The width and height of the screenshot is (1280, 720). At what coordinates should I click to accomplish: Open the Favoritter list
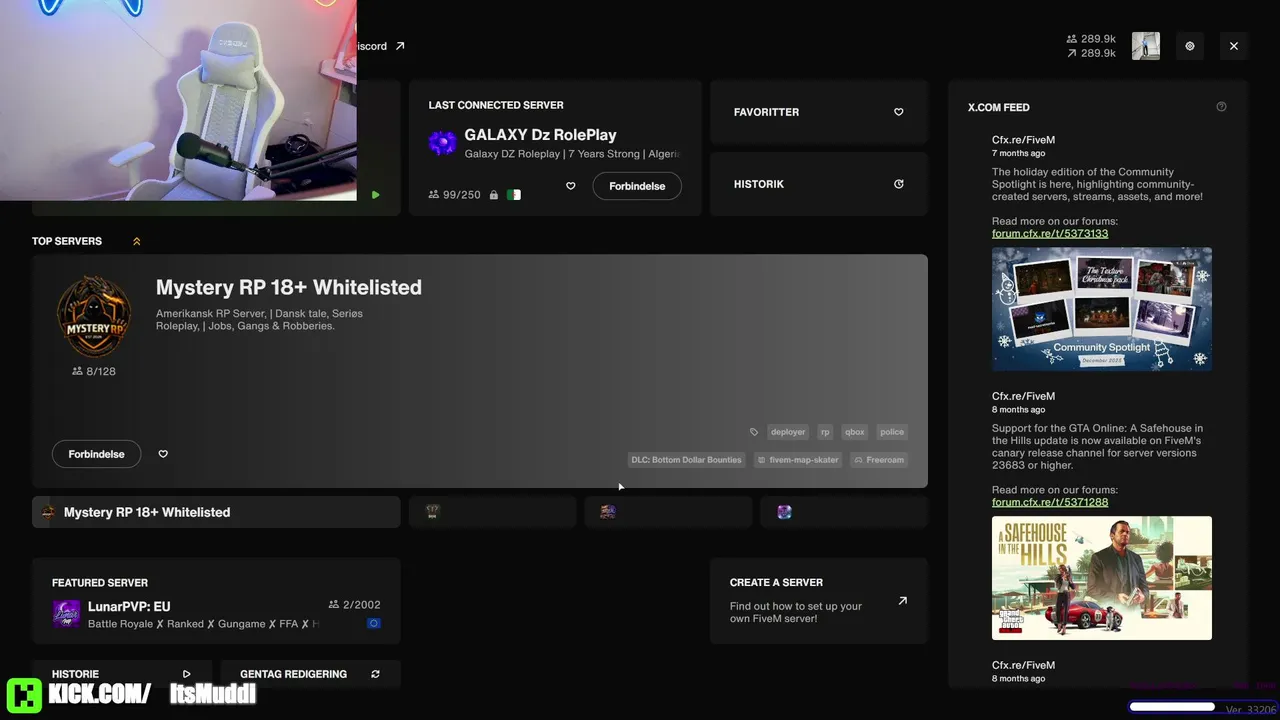(x=819, y=112)
